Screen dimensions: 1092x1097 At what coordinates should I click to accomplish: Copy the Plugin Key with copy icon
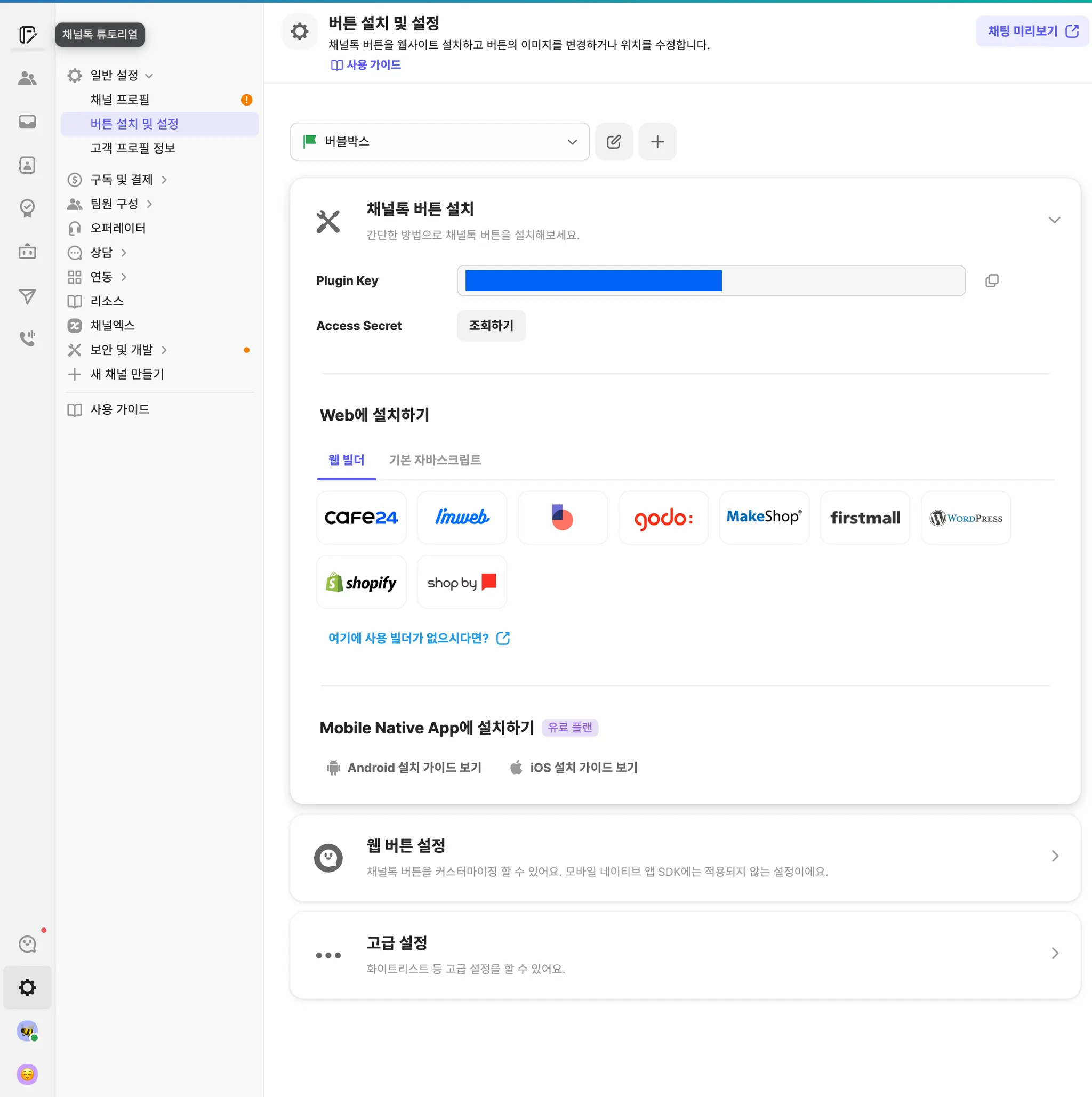pos(991,280)
